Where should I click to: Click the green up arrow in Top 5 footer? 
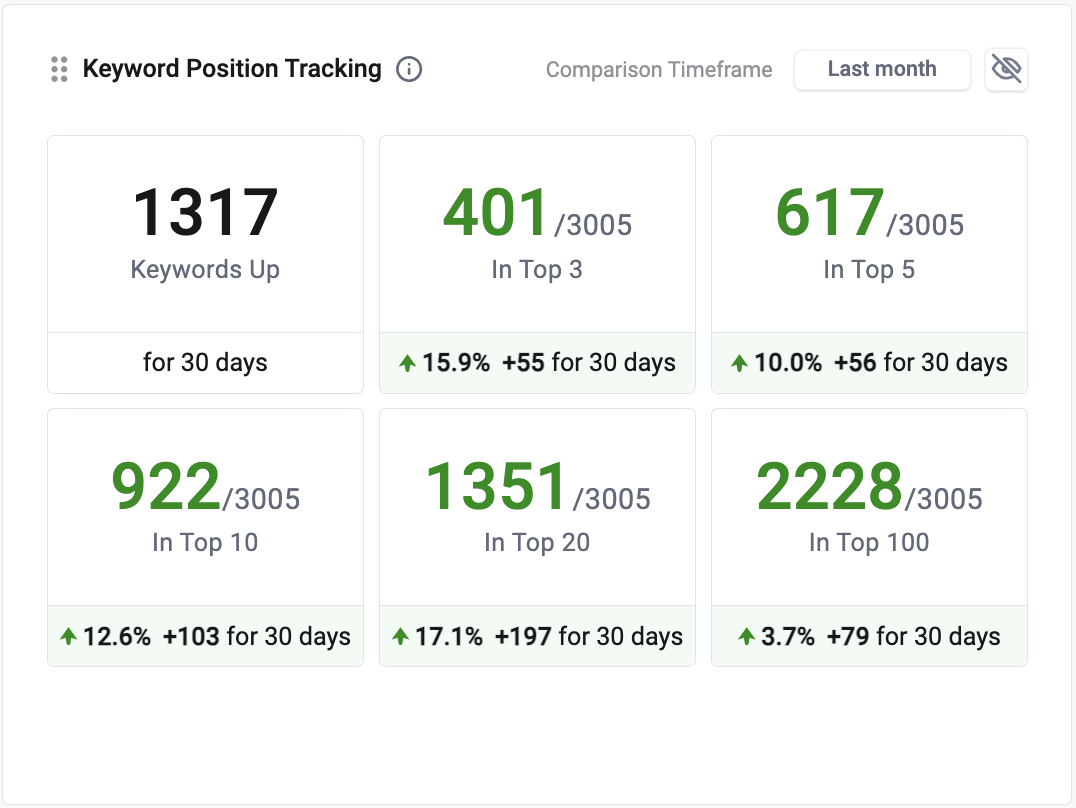point(739,363)
